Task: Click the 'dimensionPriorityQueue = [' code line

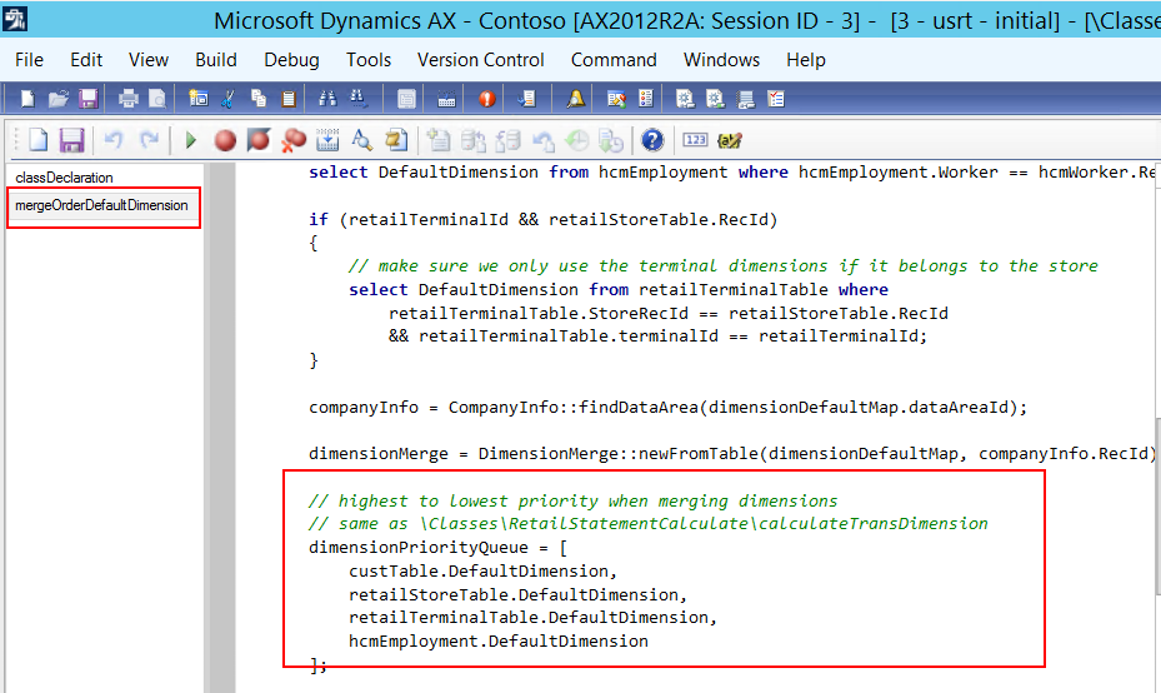Action: pos(438,548)
